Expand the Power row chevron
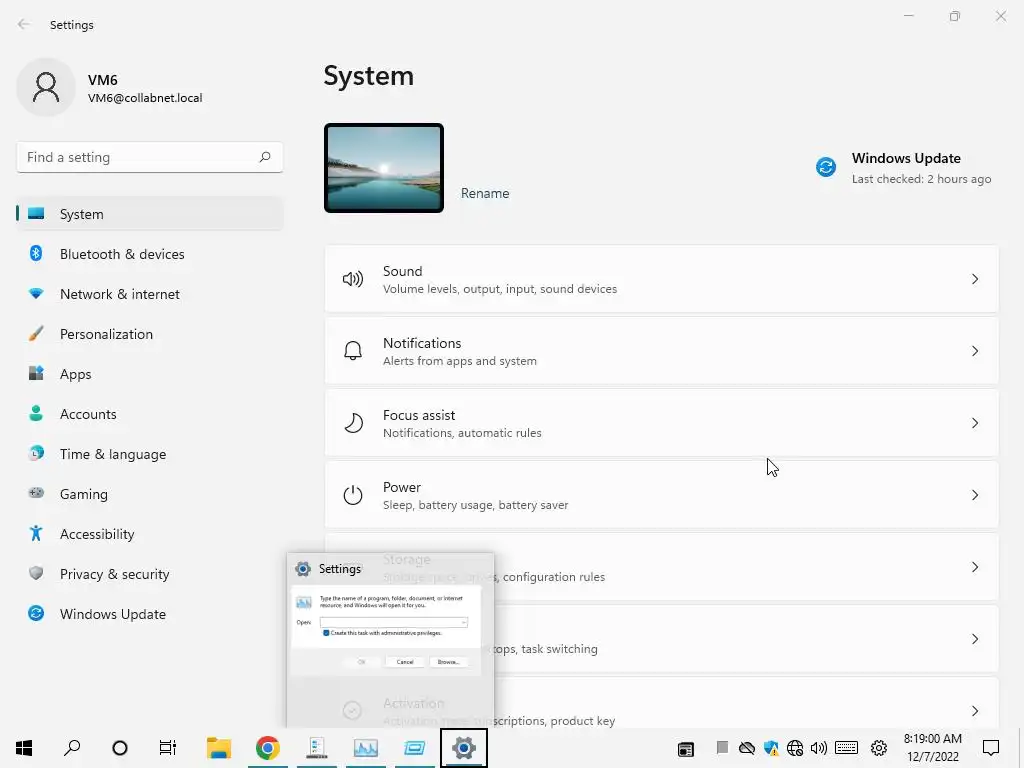Image resolution: width=1024 pixels, height=768 pixels. coord(974,495)
